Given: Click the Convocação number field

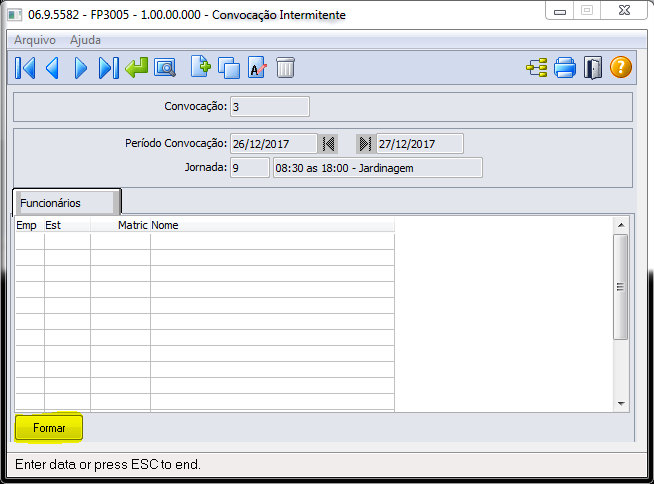Looking at the screenshot, I should click(x=270, y=107).
